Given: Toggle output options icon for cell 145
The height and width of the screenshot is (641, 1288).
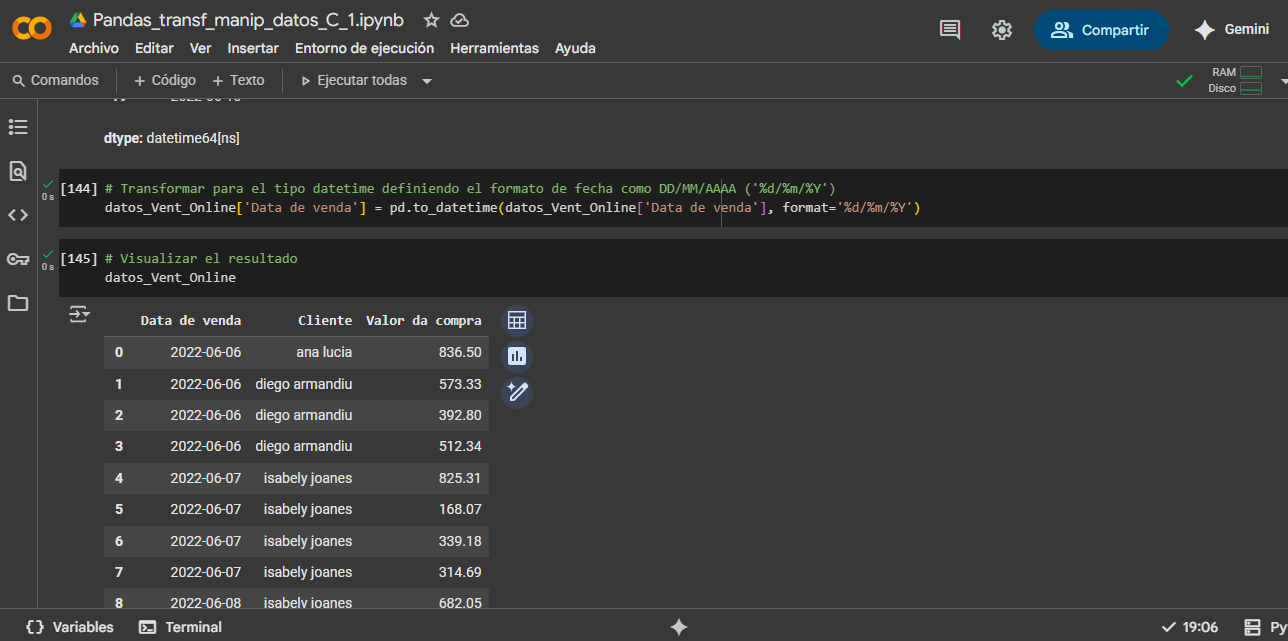Looking at the screenshot, I should pos(79,315).
